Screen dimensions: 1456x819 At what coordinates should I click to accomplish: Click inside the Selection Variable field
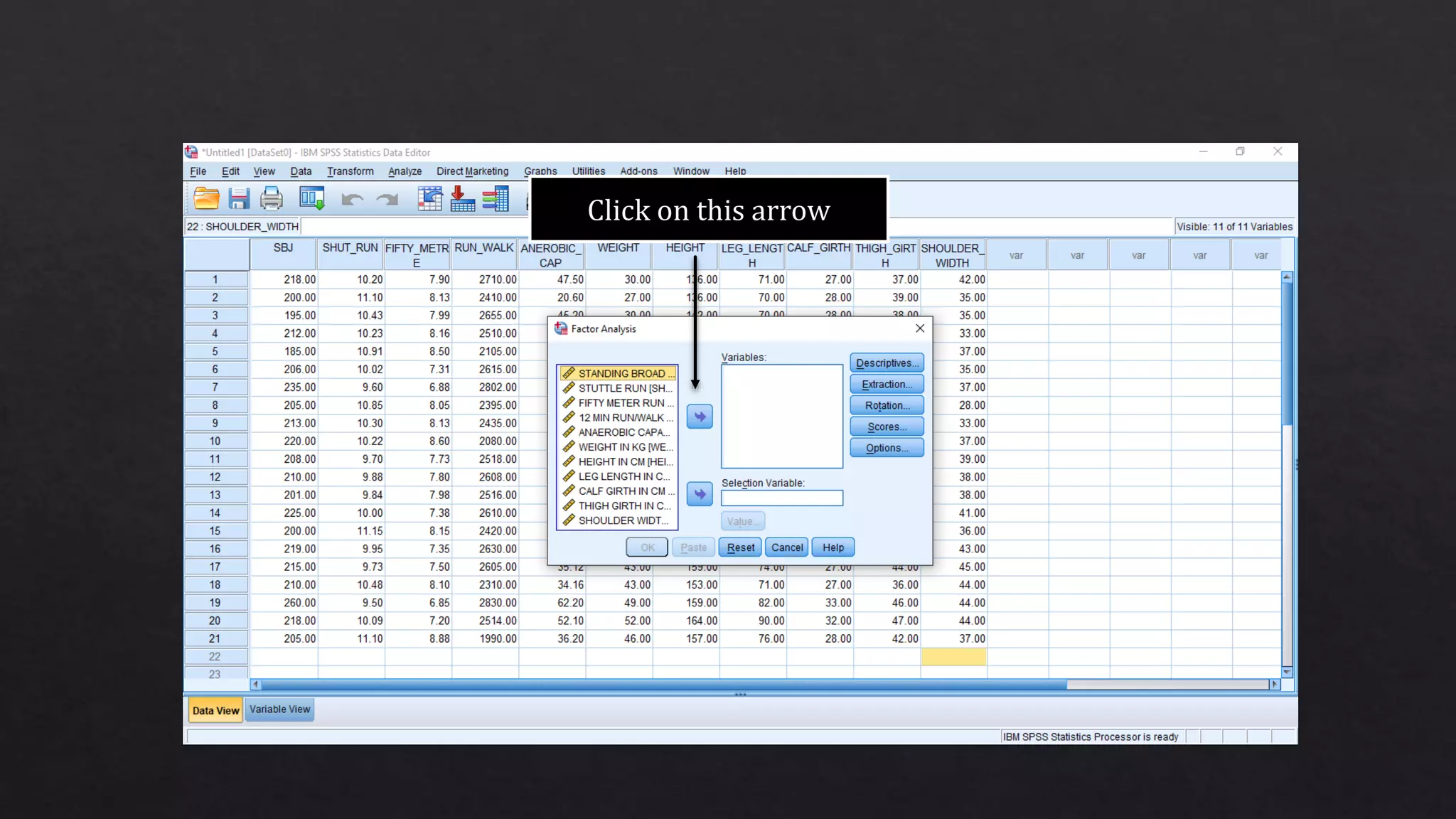[x=782, y=498]
